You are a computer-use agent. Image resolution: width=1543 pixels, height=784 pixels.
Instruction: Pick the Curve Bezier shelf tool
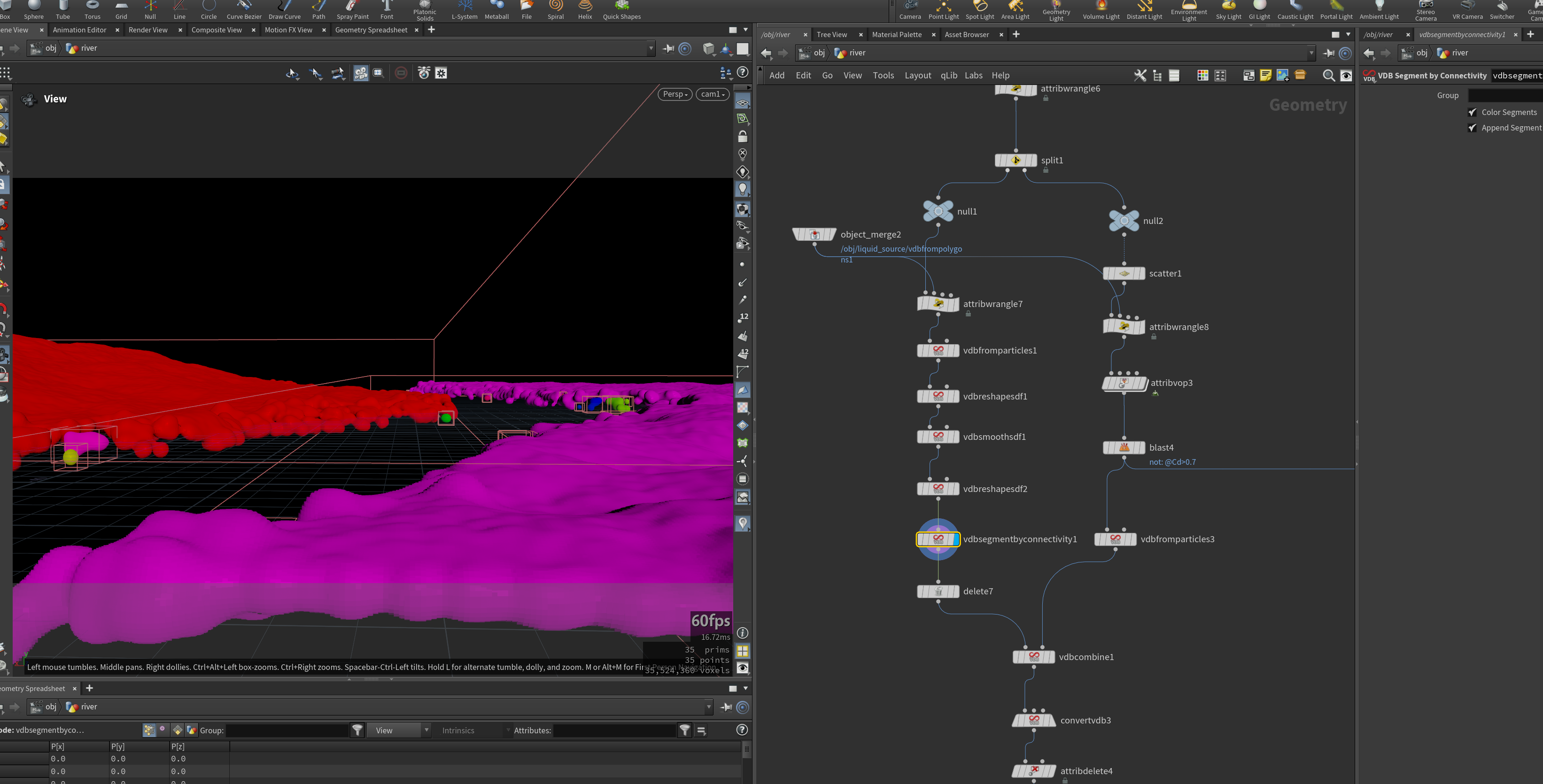point(244,10)
